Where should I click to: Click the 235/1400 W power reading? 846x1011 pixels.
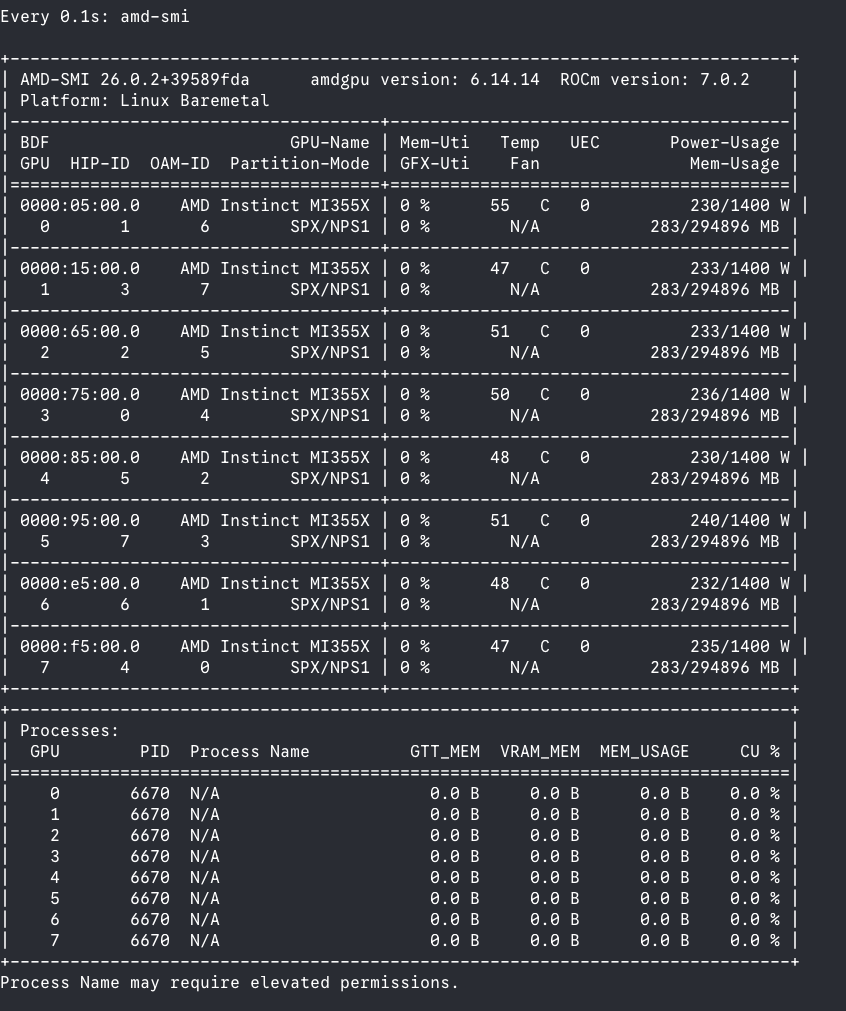pyautogui.click(x=740, y=647)
